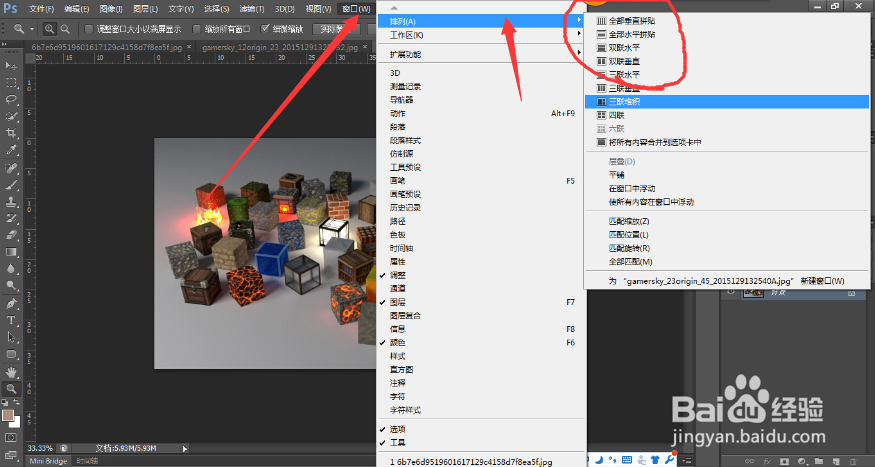Choose 全部垂直拼贴 arrangement
Screen dimensions: 875x467
[x=726, y=21]
